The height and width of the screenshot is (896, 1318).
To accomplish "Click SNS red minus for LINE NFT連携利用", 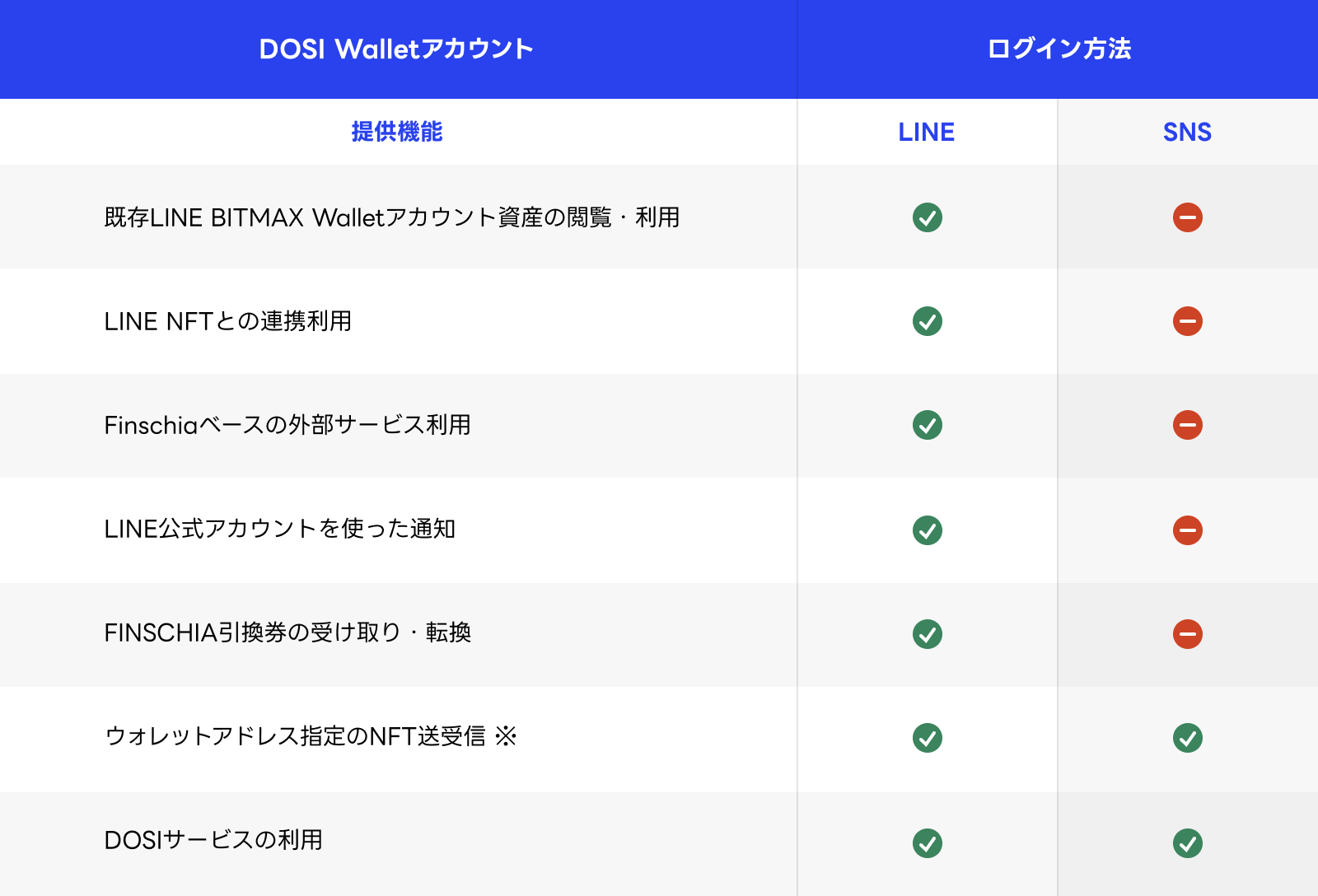I will [x=1187, y=321].
